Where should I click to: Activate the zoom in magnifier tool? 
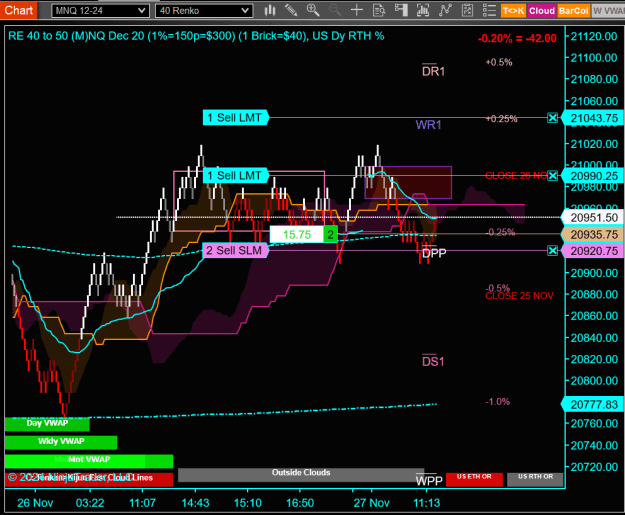pyautogui.click(x=313, y=10)
